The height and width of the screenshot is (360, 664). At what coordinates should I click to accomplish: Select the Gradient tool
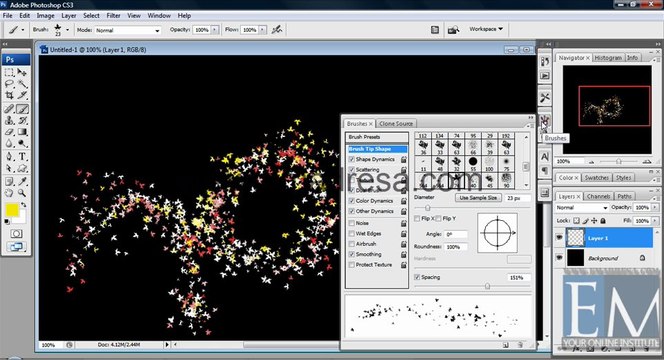[x=22, y=132]
